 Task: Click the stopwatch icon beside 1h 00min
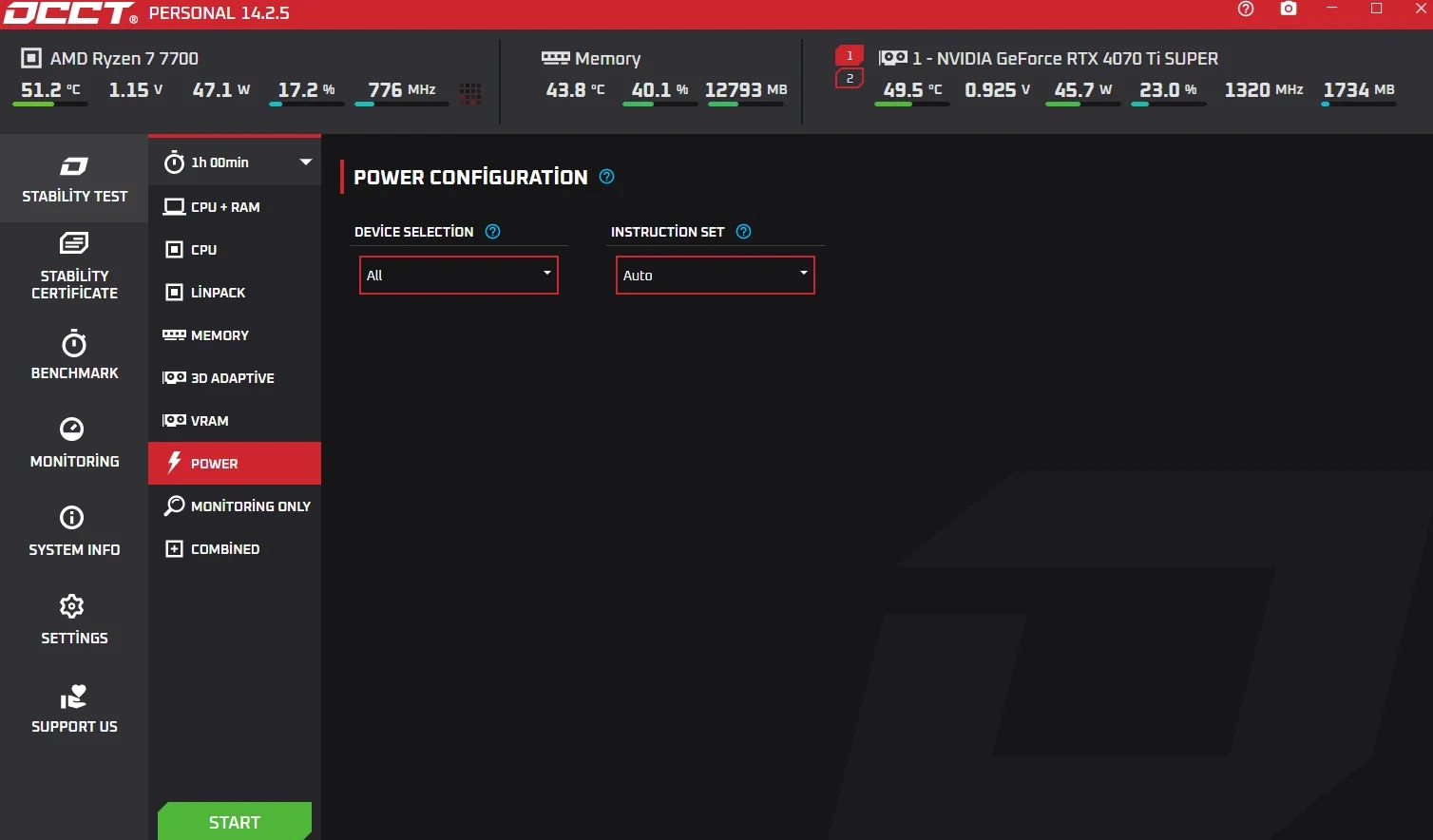(174, 162)
